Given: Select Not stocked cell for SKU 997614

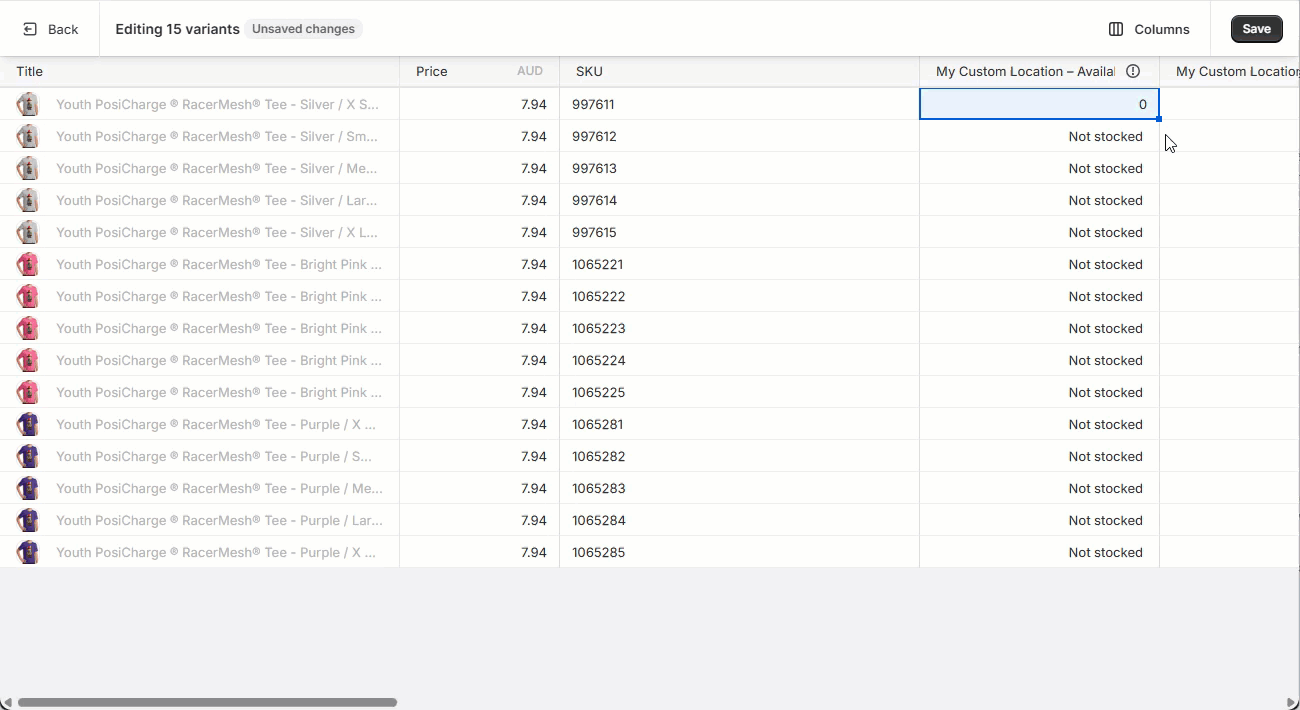Looking at the screenshot, I should [1040, 200].
